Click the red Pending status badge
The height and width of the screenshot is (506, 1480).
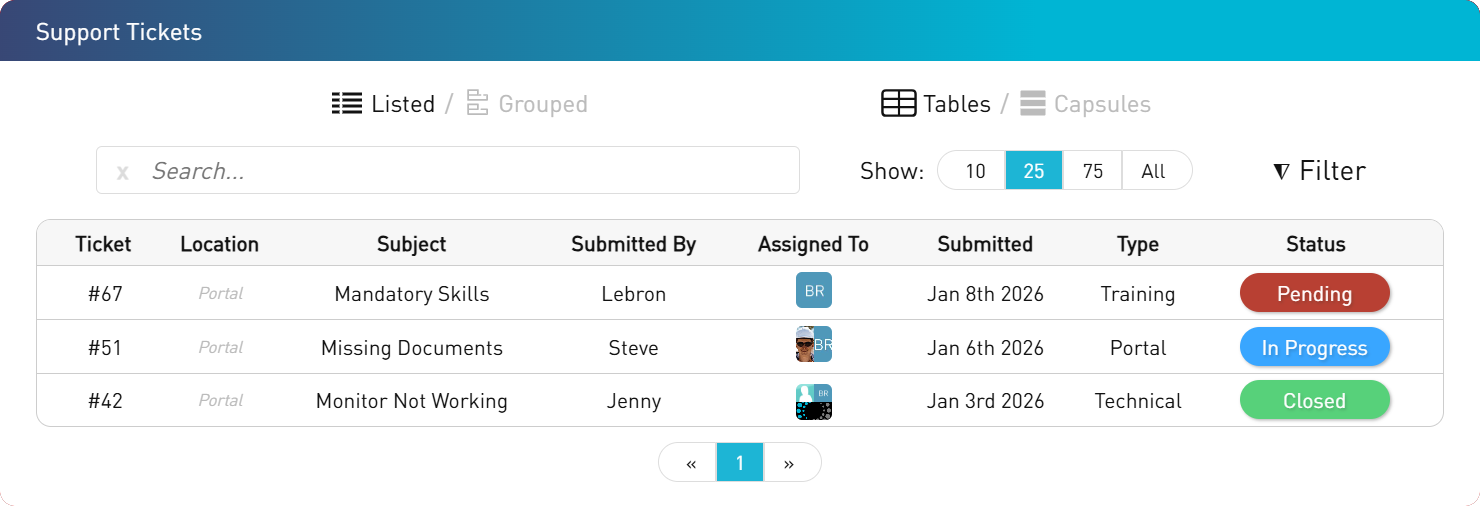tap(1314, 294)
